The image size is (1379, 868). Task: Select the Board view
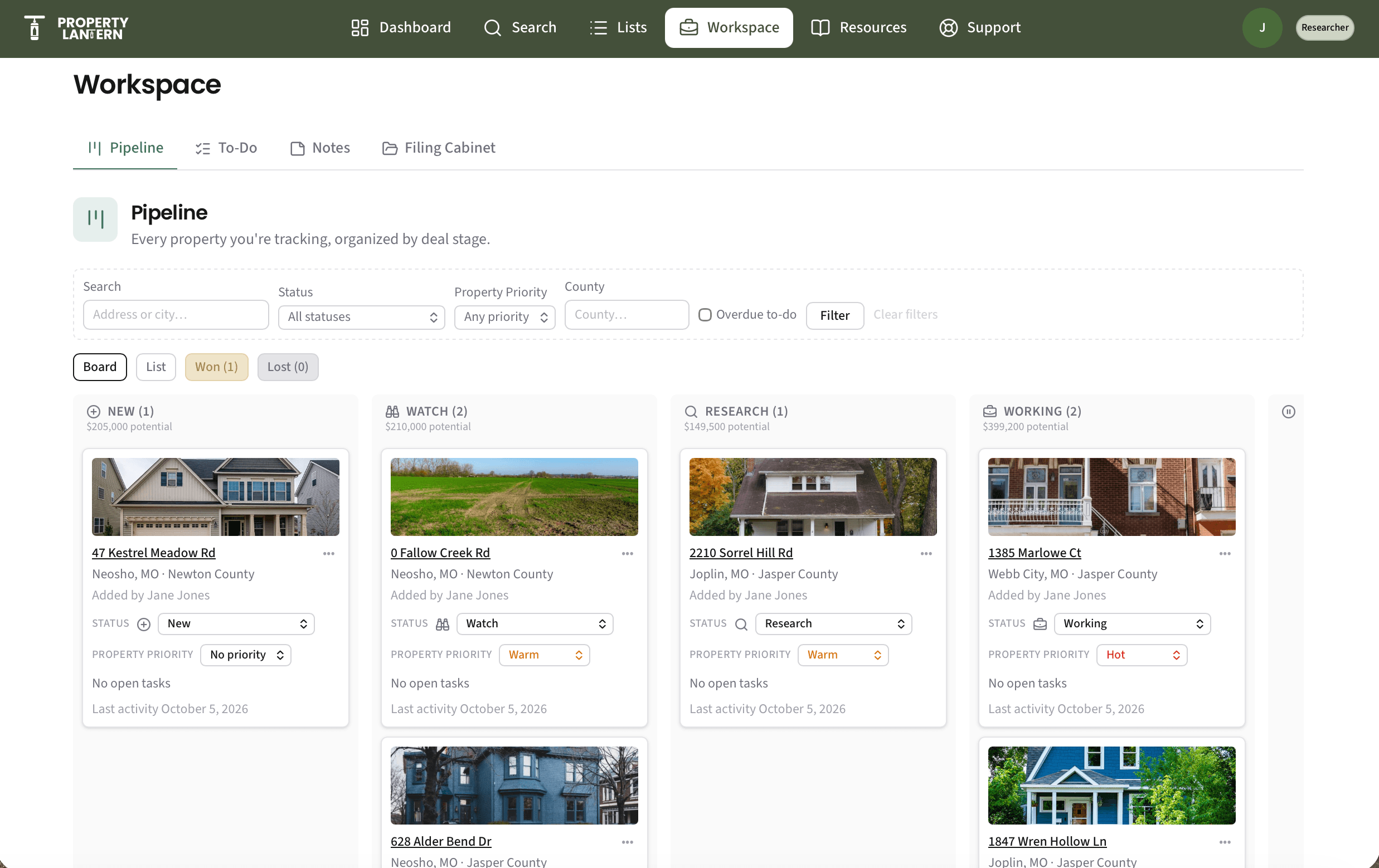pos(100,367)
